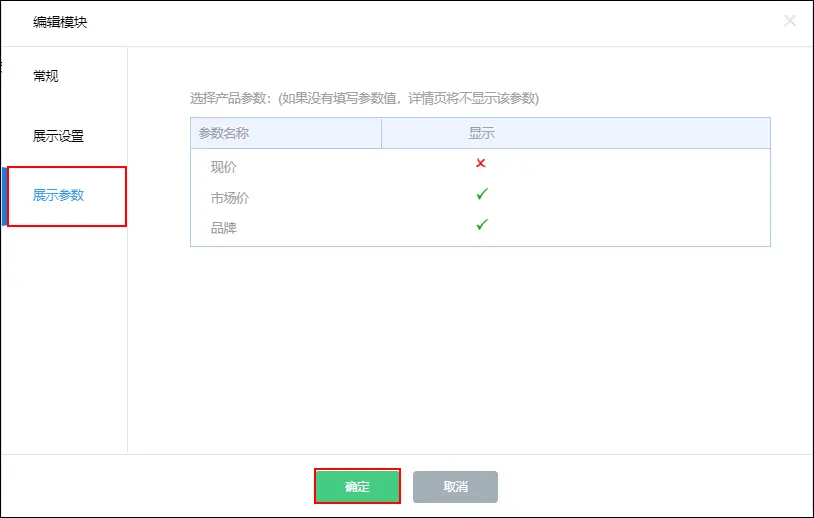Click the blue active-tab indicator bar
Image resolution: width=814 pixels, height=518 pixels.
(4, 196)
